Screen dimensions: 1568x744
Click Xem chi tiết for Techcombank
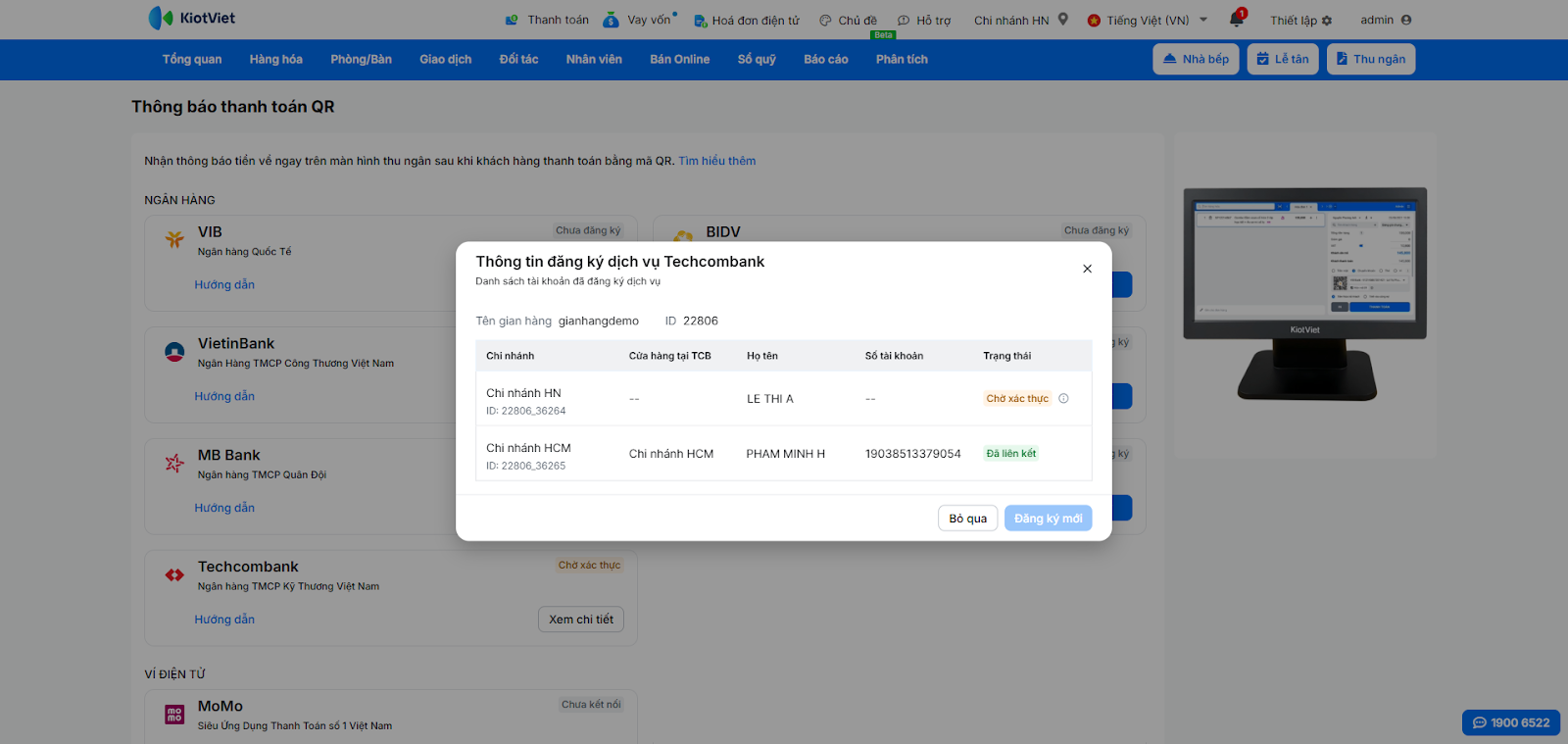click(x=581, y=620)
